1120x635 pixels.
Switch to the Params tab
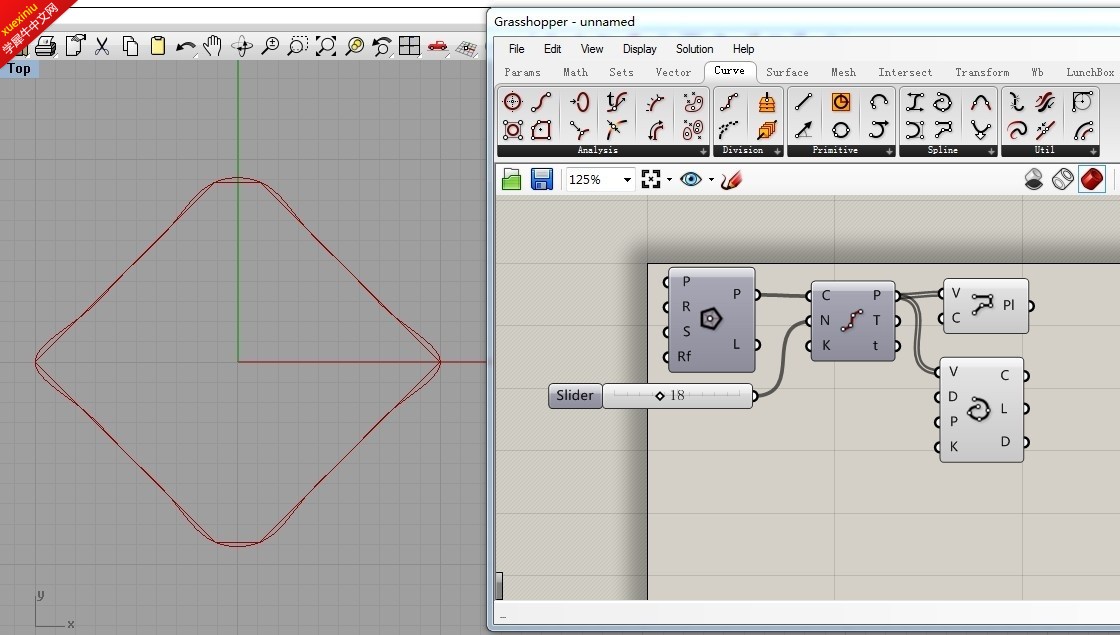pos(522,72)
